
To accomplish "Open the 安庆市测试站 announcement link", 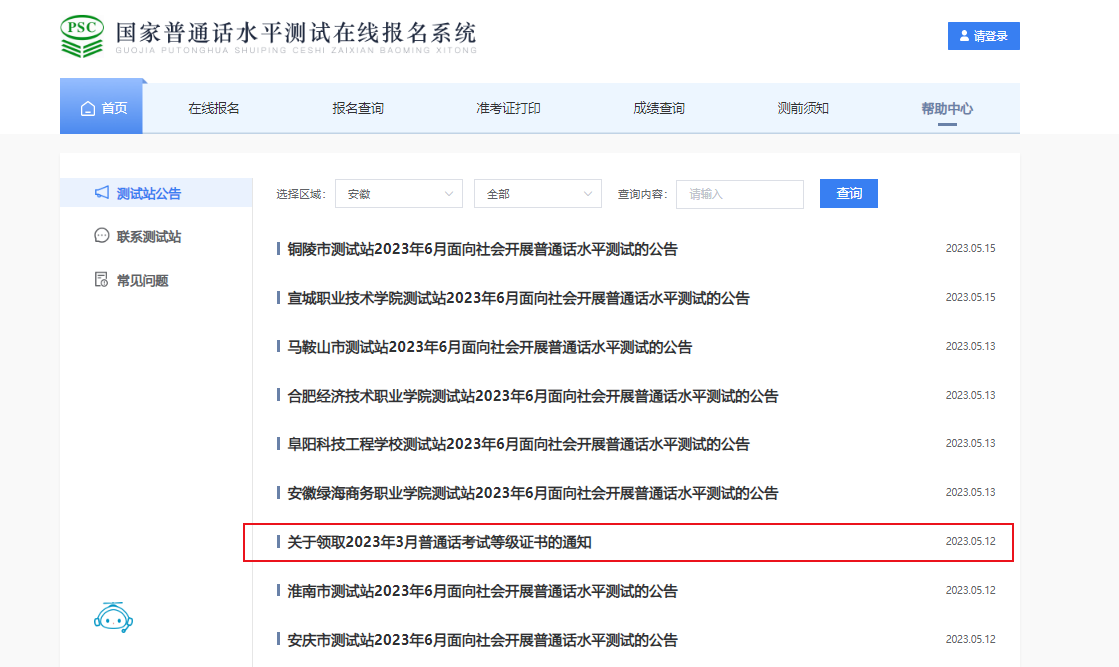I will pyautogui.click(x=482, y=640).
